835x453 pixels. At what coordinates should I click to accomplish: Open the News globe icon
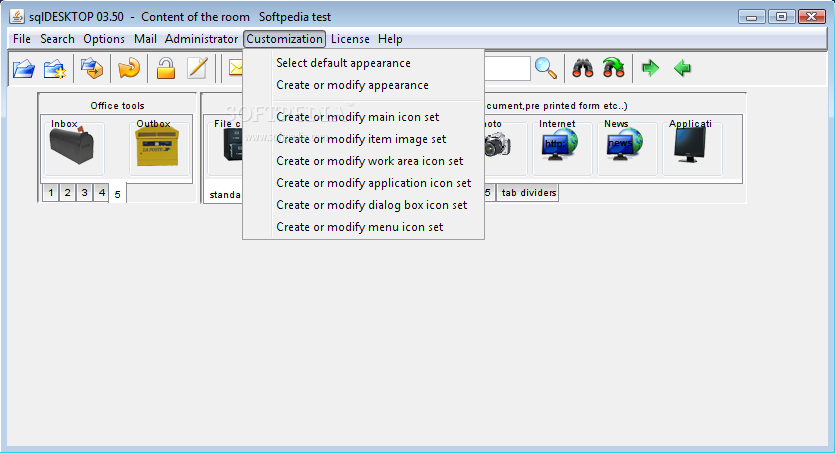pos(624,145)
